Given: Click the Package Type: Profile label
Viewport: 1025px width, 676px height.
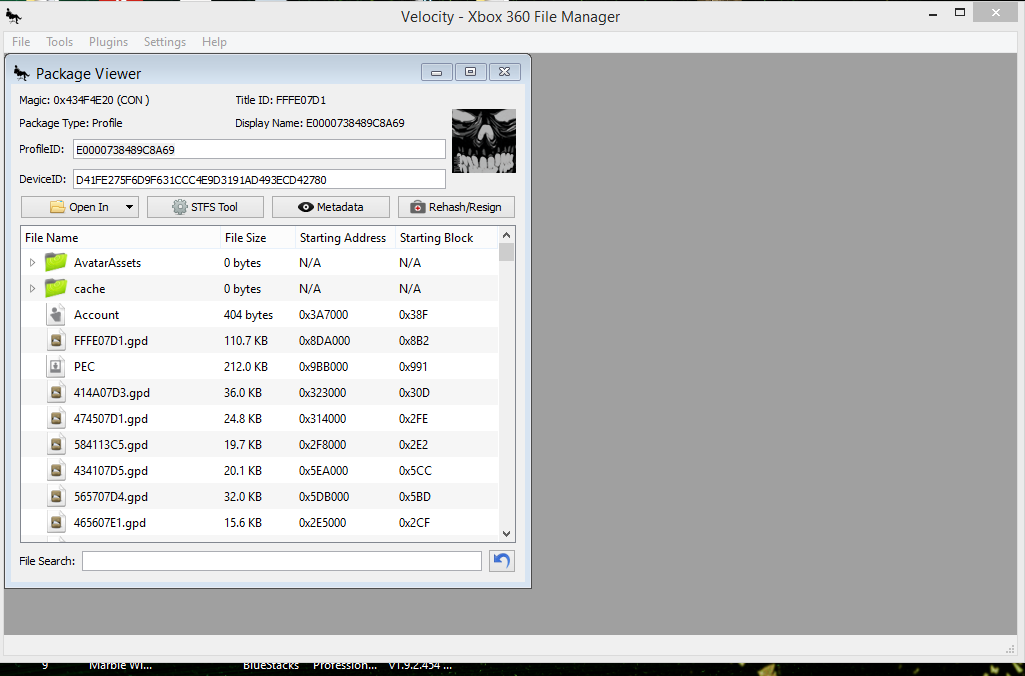Looking at the screenshot, I should (x=71, y=123).
